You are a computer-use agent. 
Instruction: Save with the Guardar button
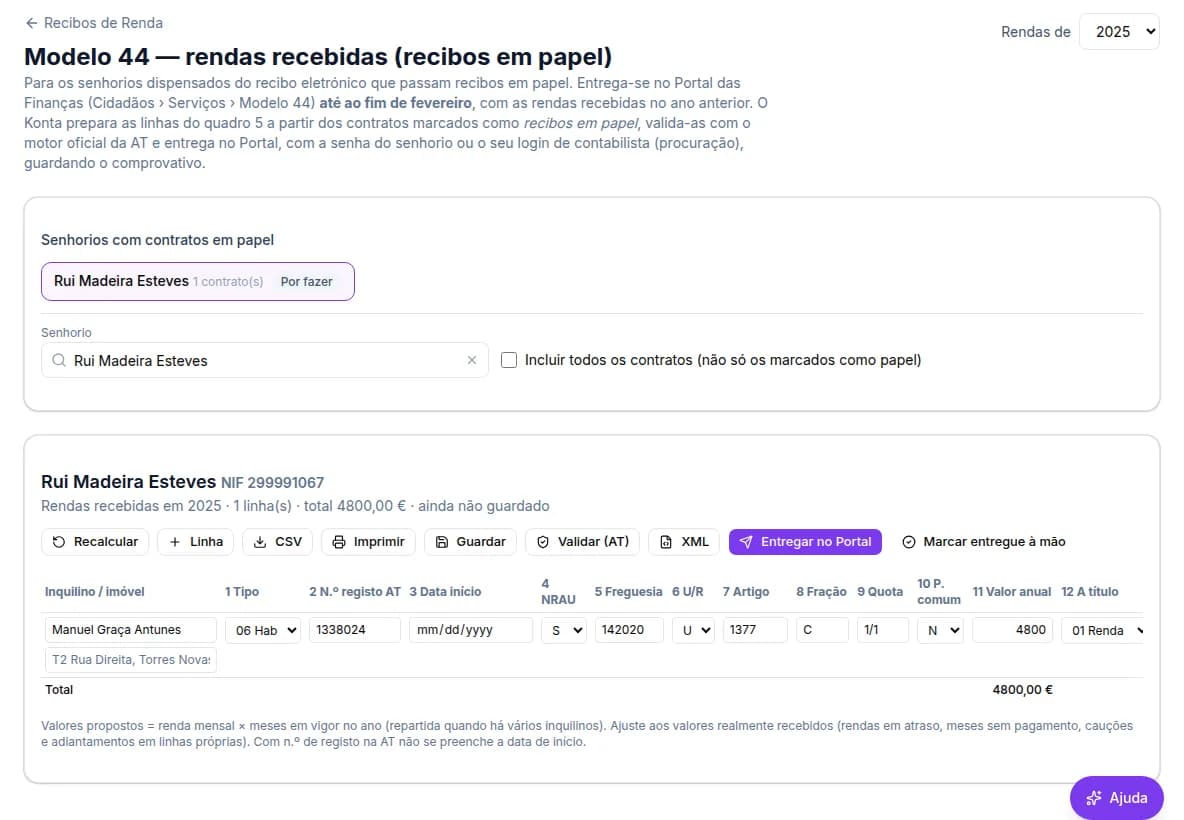tap(470, 542)
